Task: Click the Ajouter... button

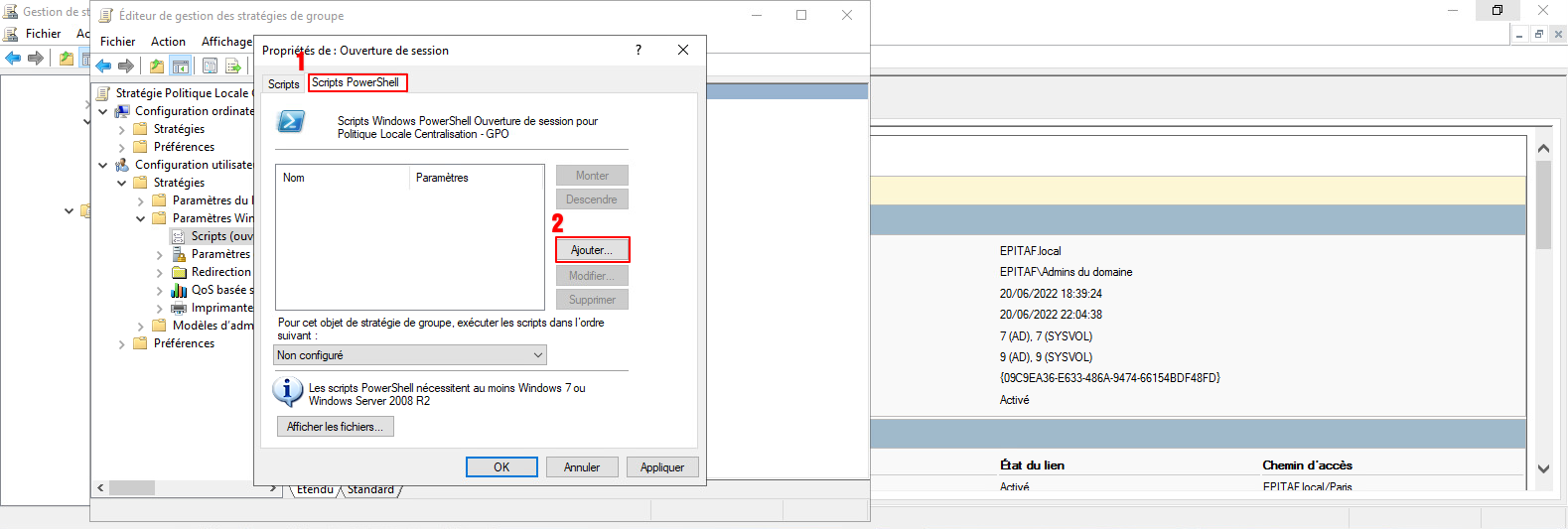Action: pyautogui.click(x=592, y=250)
